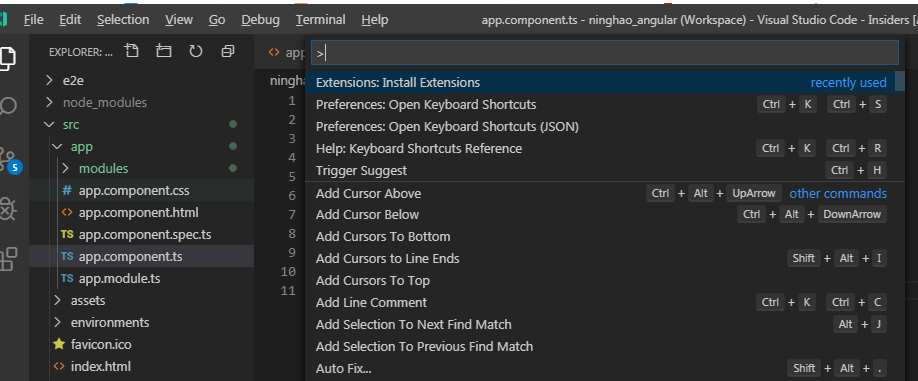Screen dimensions: 918x381
Task: Select app.component.ts in Explorer
Action: (142, 256)
